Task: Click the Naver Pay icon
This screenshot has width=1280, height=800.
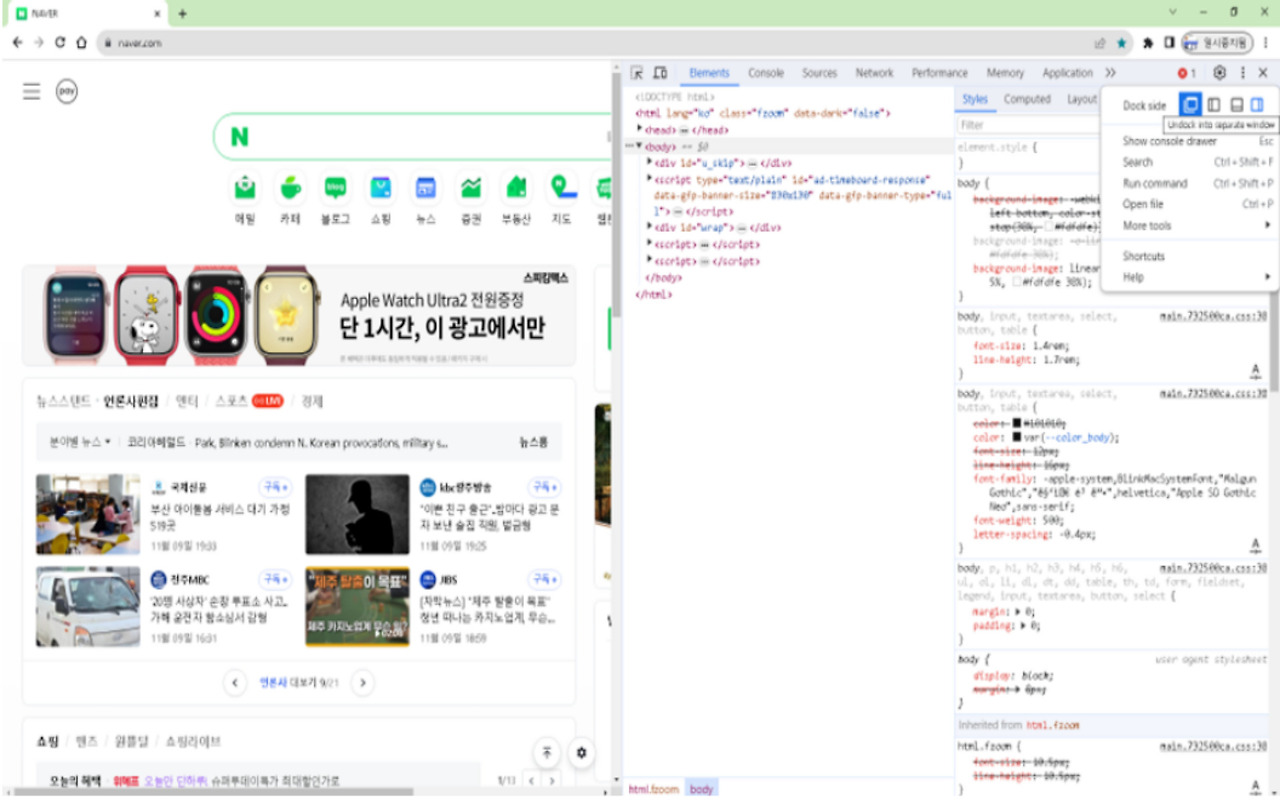Action: (67, 91)
